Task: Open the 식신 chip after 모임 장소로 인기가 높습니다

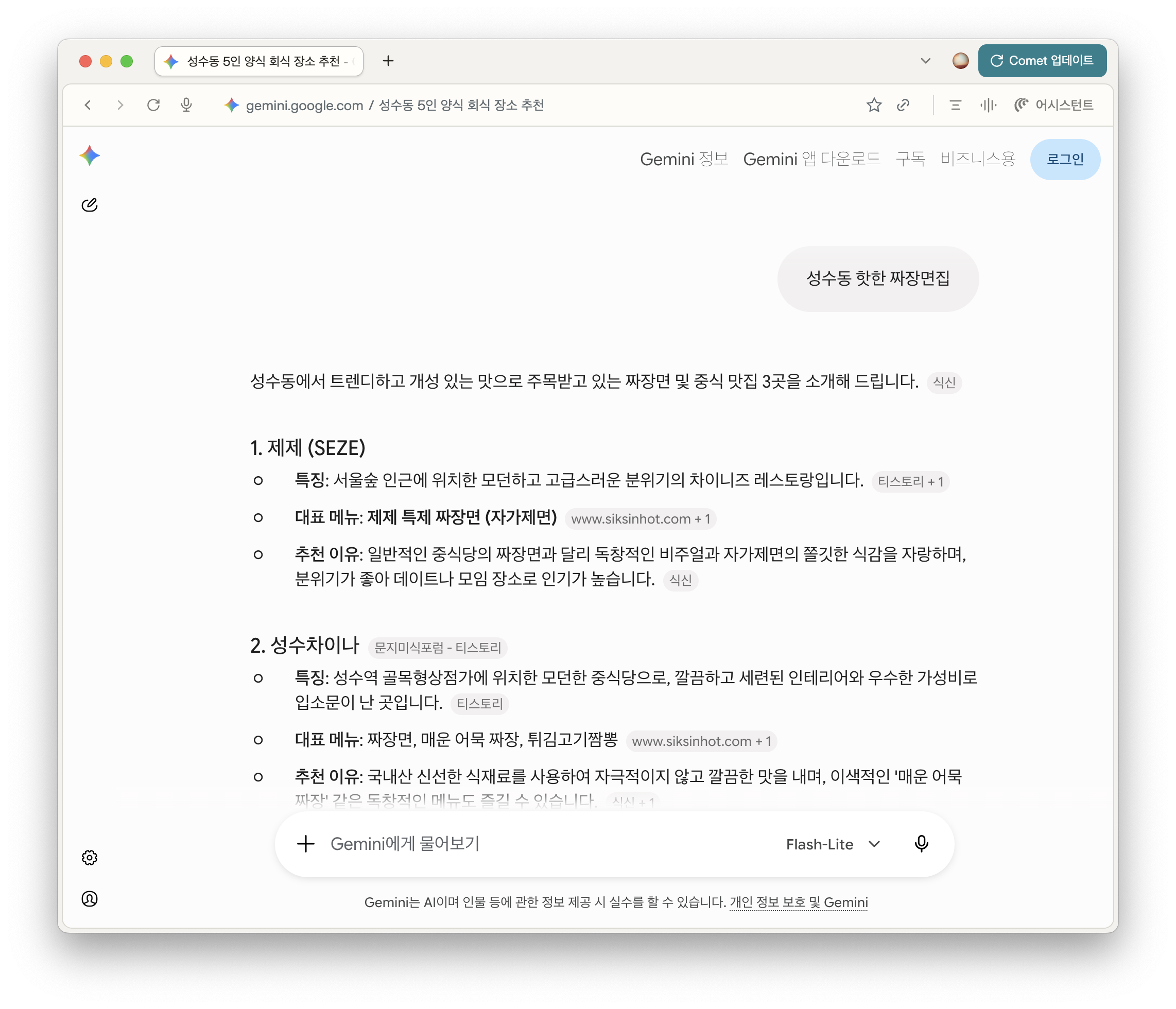Action: pyautogui.click(x=681, y=580)
